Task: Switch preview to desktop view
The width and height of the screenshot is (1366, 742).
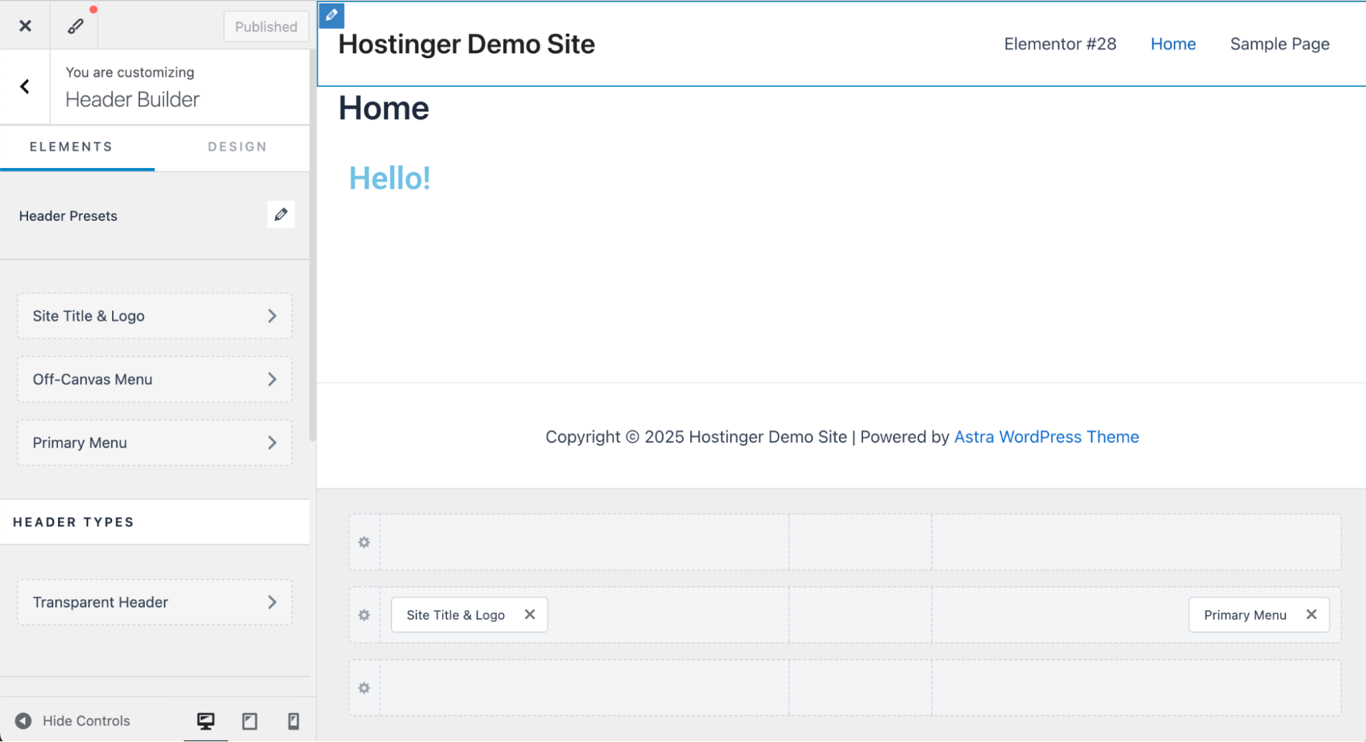Action: pyautogui.click(x=205, y=719)
